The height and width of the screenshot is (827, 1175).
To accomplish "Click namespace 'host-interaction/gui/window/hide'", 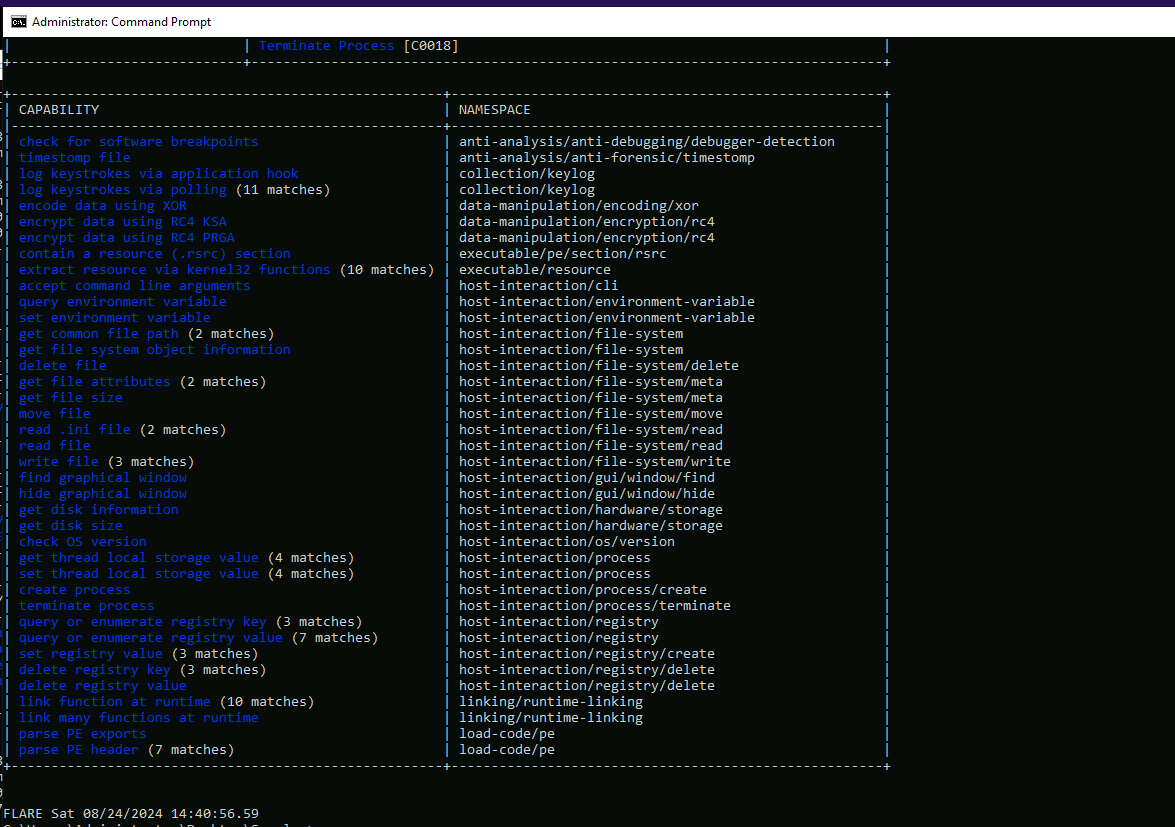I will coord(587,494).
